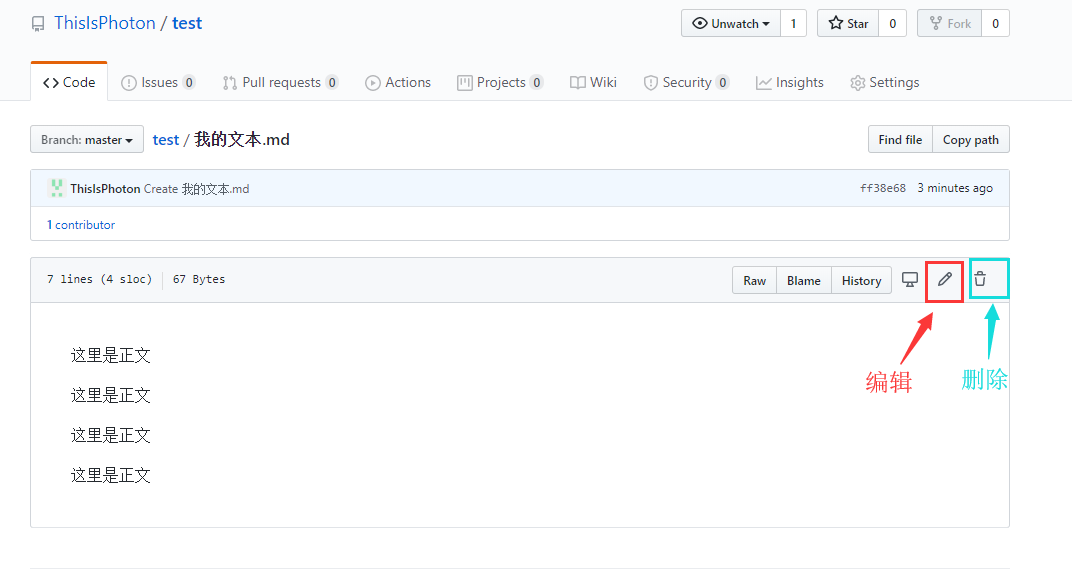This screenshot has height=577, width=1072.
Task: Click the Copy path button
Action: 971,139
